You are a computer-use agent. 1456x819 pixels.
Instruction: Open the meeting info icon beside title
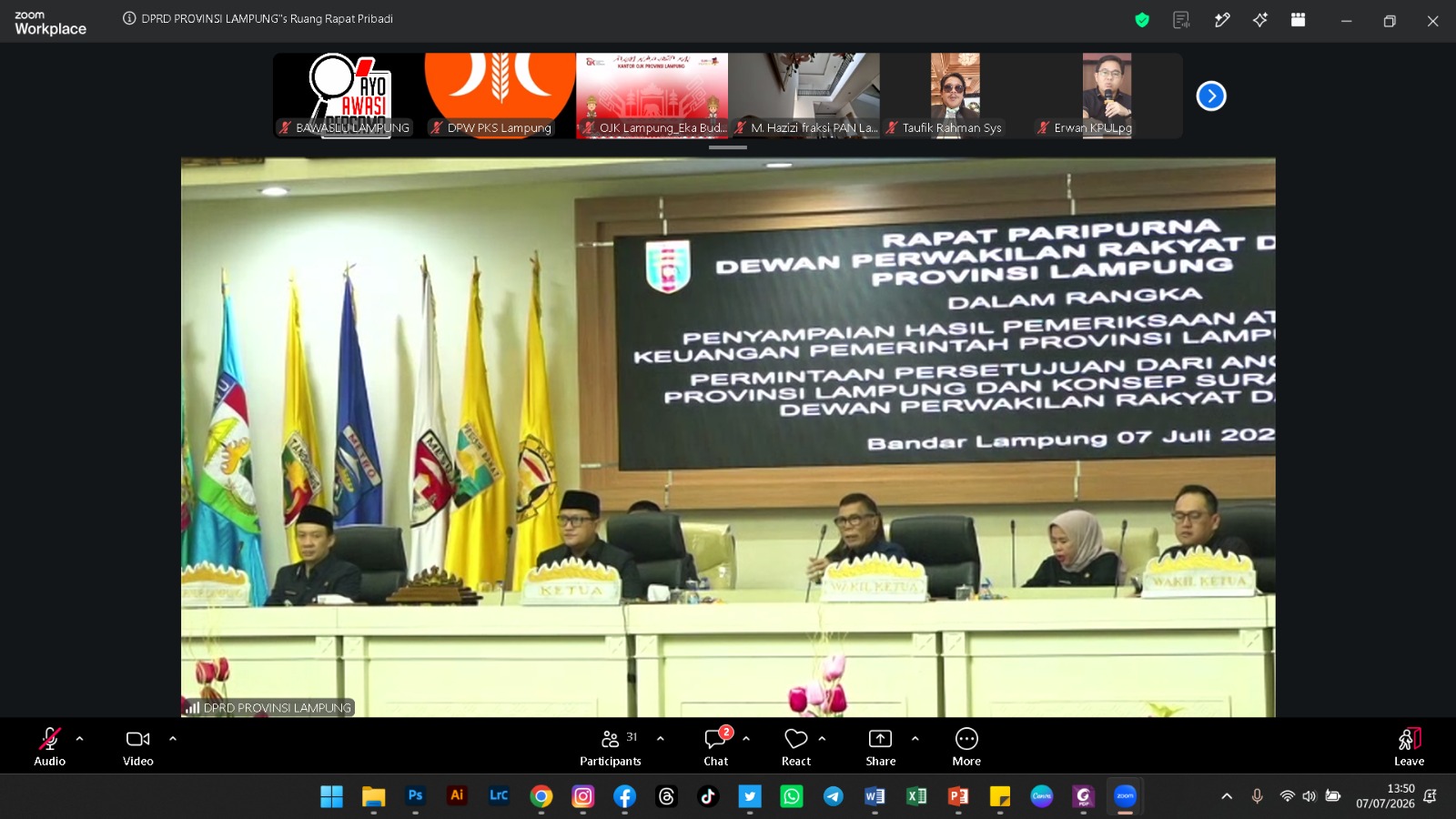coord(129,18)
